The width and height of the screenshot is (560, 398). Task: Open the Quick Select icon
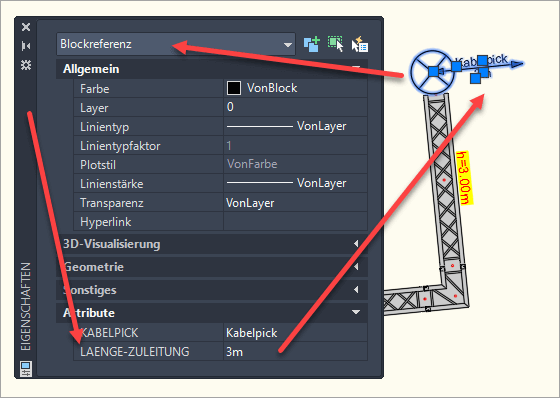(x=360, y=44)
